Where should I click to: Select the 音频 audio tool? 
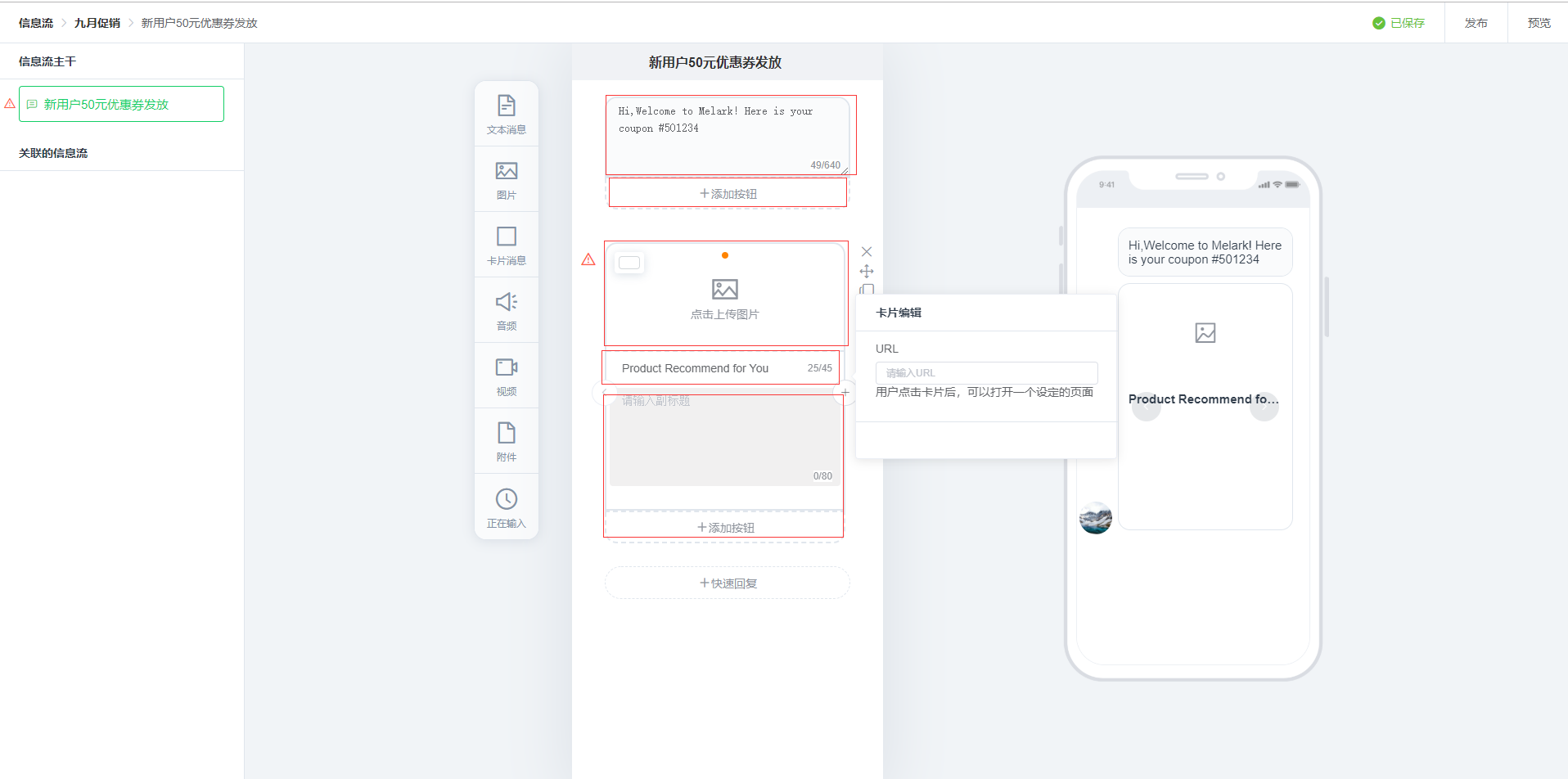[506, 310]
